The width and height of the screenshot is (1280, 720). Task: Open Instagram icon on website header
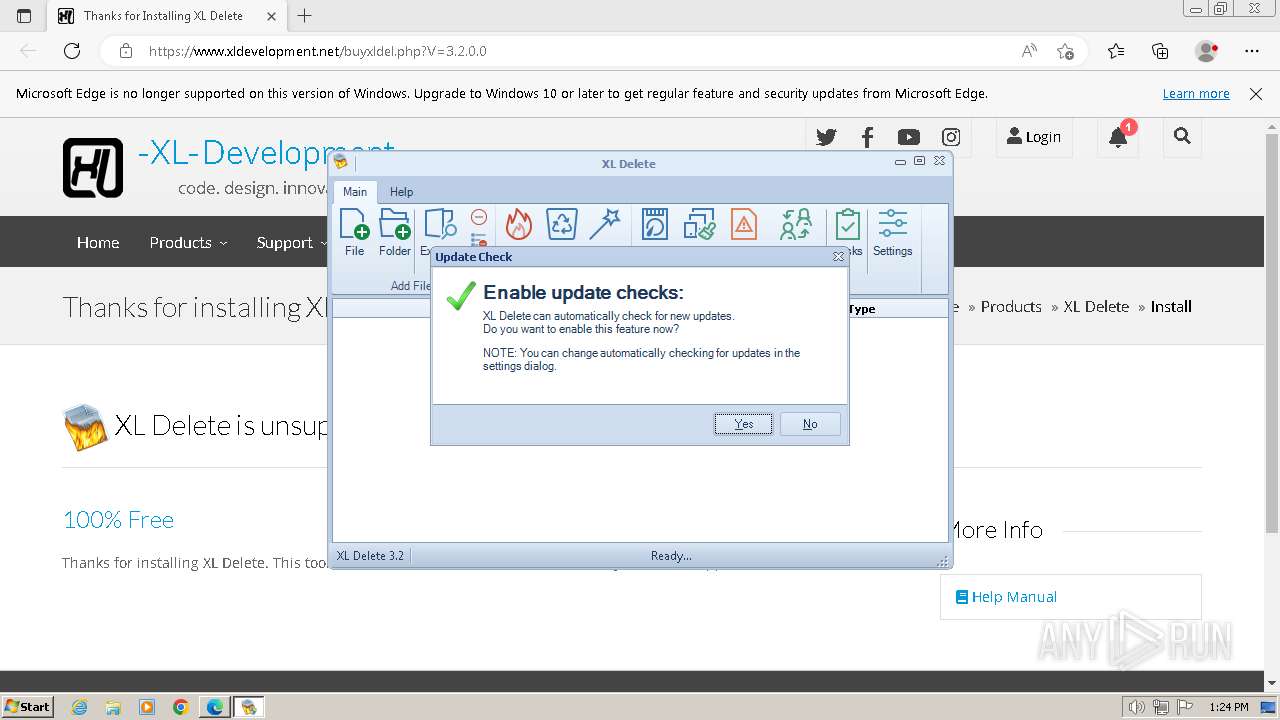click(951, 137)
